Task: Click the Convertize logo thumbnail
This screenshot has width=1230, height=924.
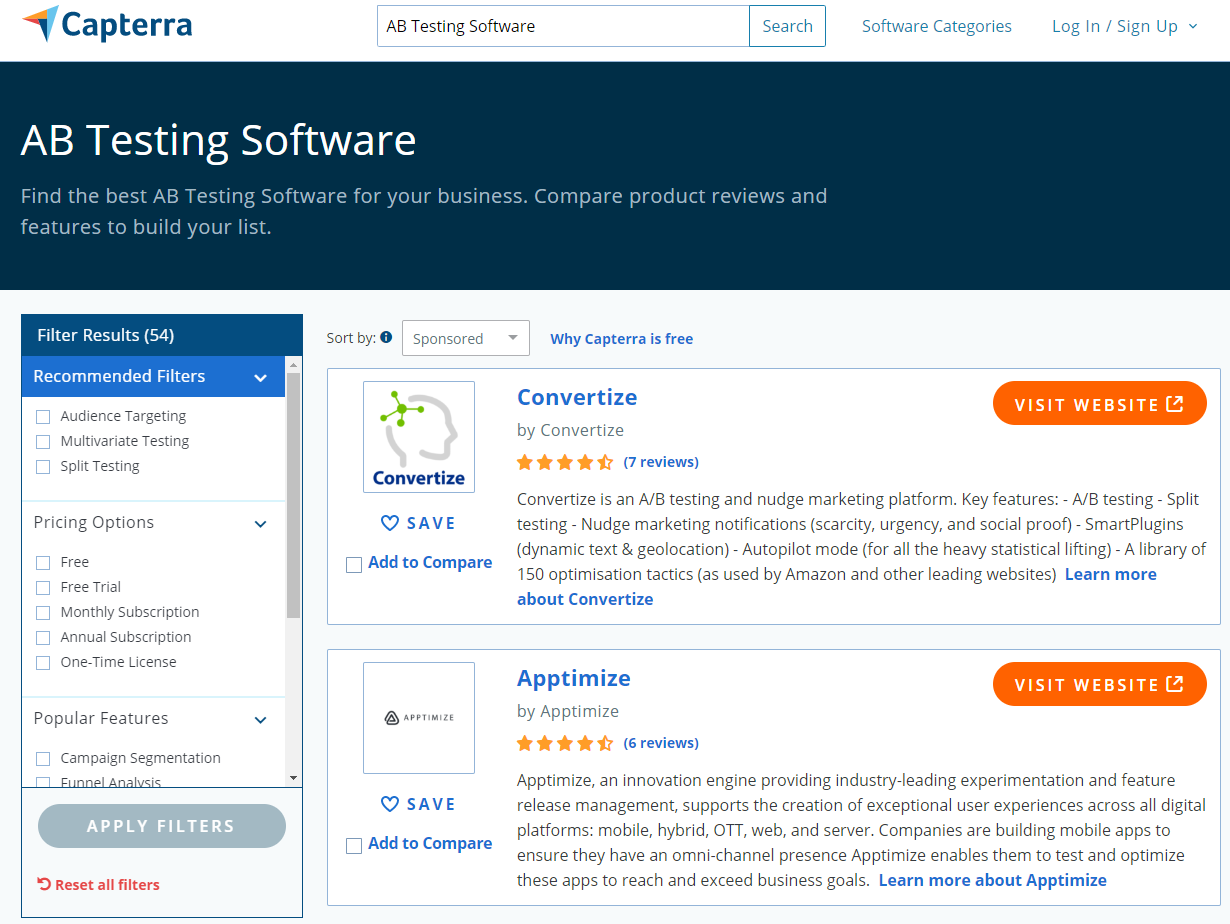Action: click(x=419, y=437)
